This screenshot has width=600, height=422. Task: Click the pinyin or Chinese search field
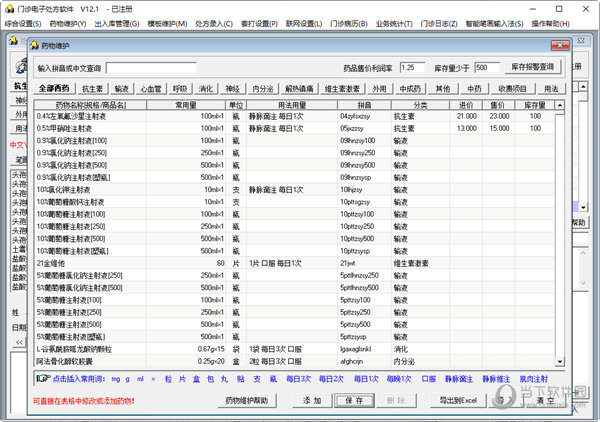click(151, 68)
